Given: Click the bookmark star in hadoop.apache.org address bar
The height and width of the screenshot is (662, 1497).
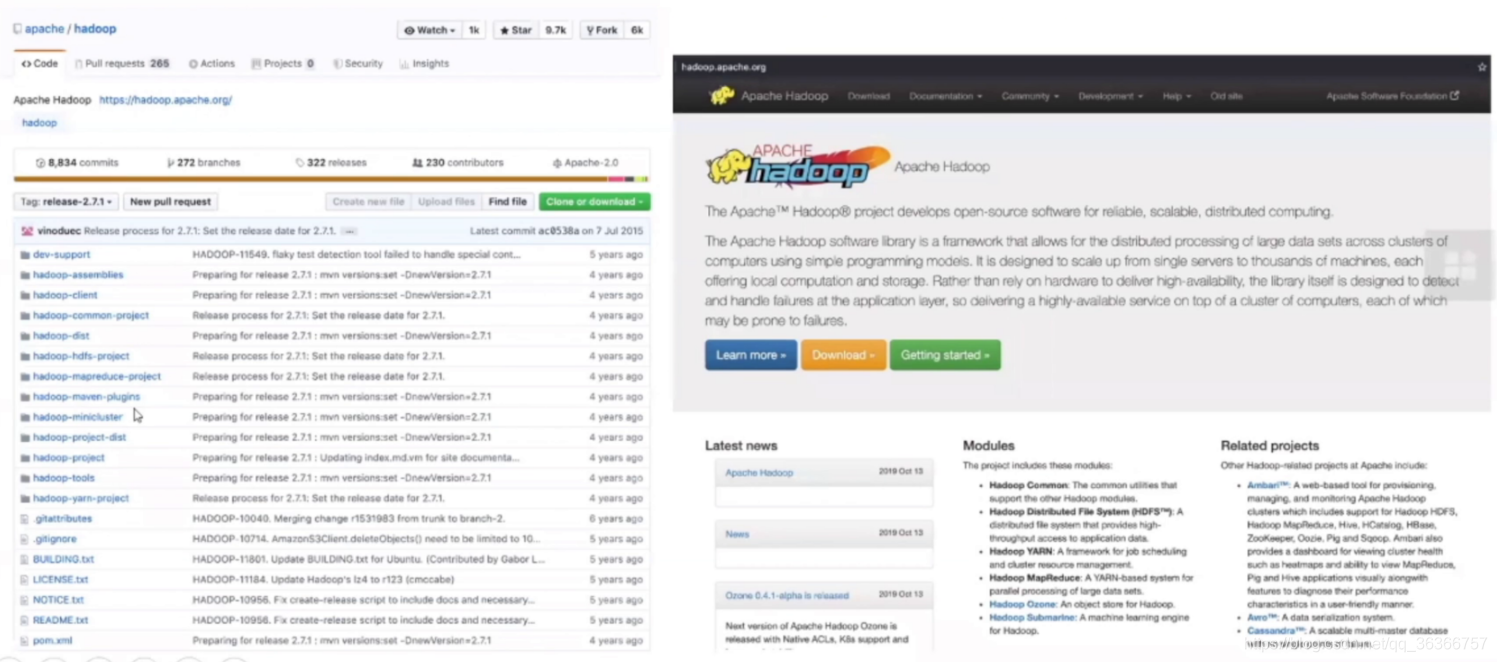Looking at the screenshot, I should coord(1482,67).
